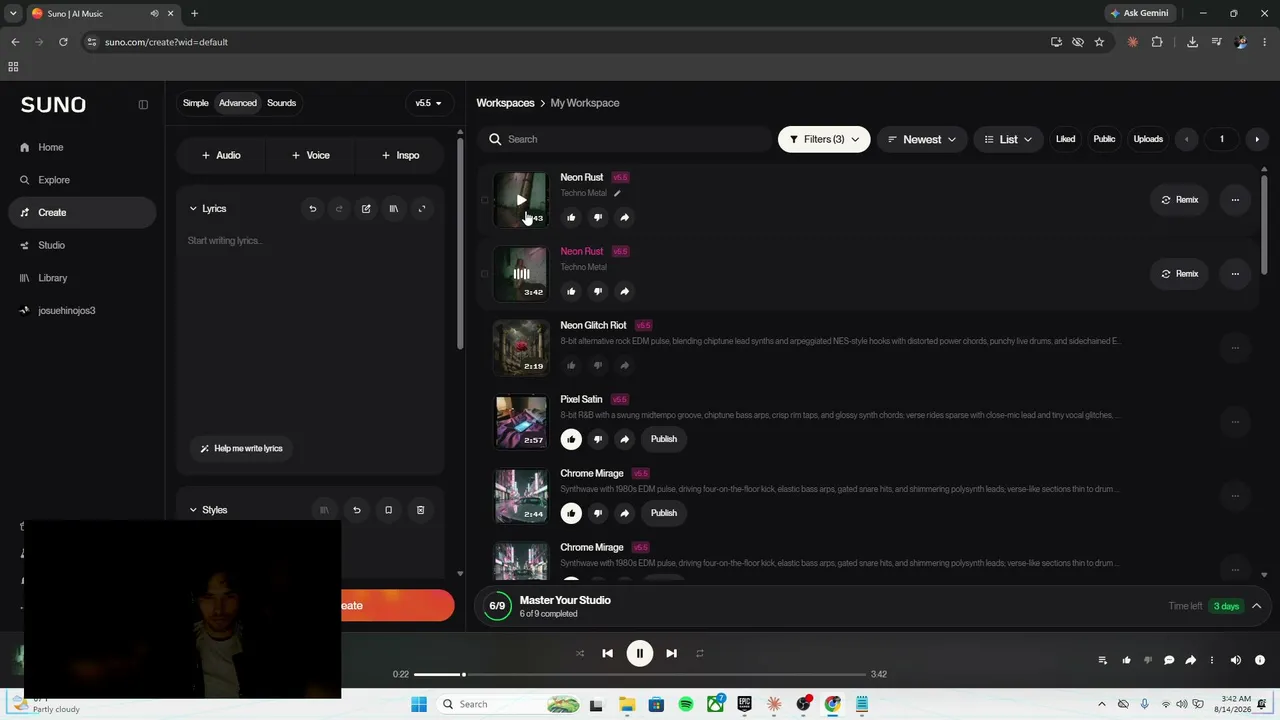Screen dimensions: 1280x720
Task: Skip to the previous track
Action: (607, 653)
